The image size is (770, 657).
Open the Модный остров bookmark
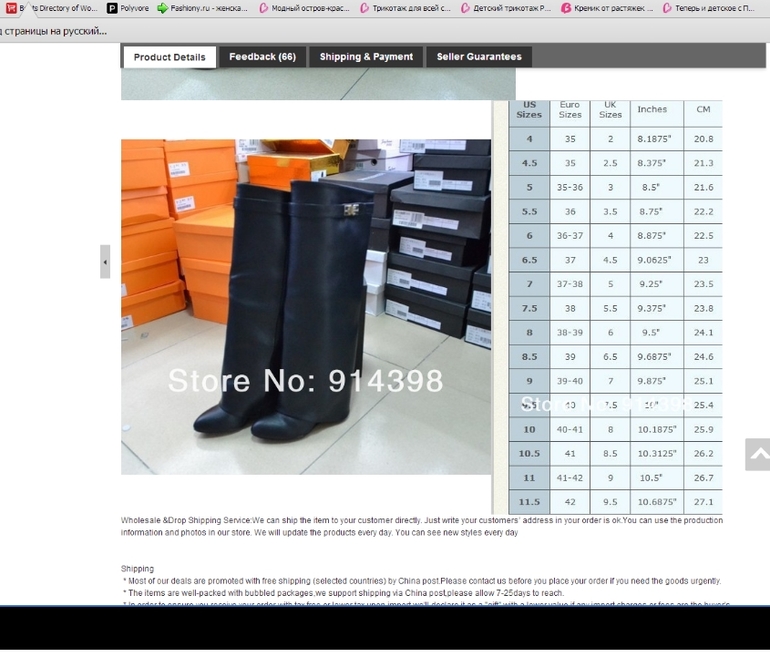pyautogui.click(x=304, y=8)
